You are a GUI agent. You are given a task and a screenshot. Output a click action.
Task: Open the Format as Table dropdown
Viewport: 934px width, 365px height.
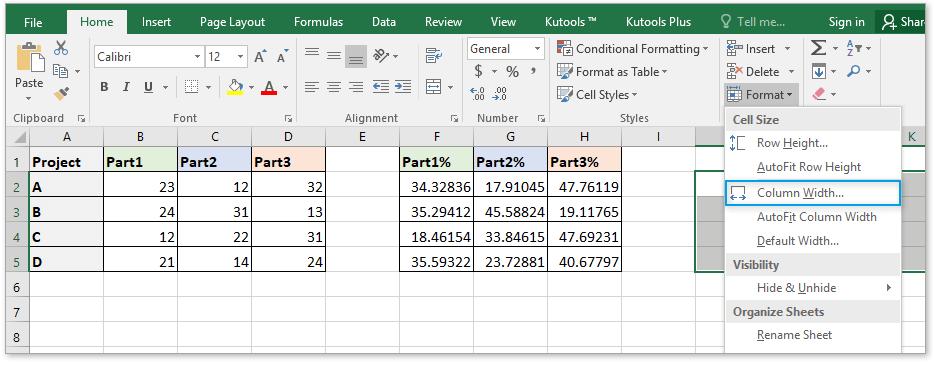(612, 71)
